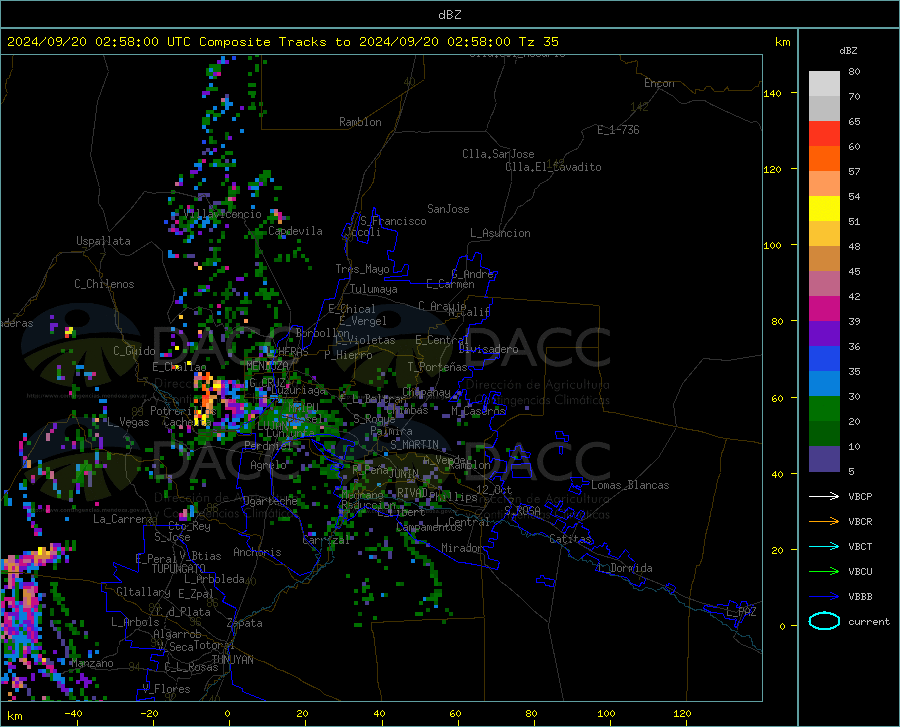Click the 'VBCP' legend label
Screen dimensions: 900x727
[860, 496]
